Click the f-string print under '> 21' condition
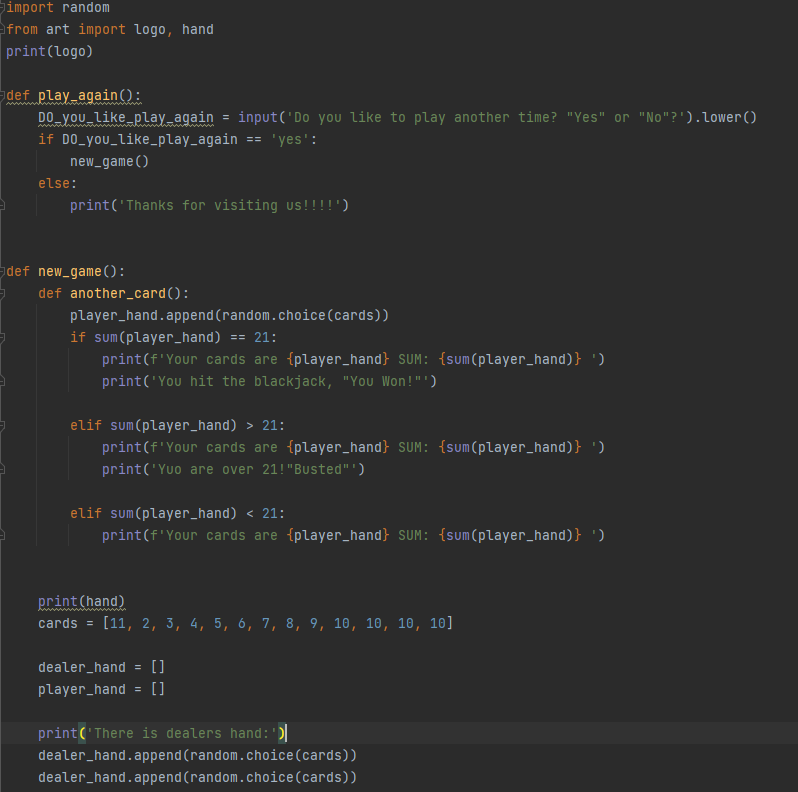This screenshot has height=792, width=798. (353, 448)
